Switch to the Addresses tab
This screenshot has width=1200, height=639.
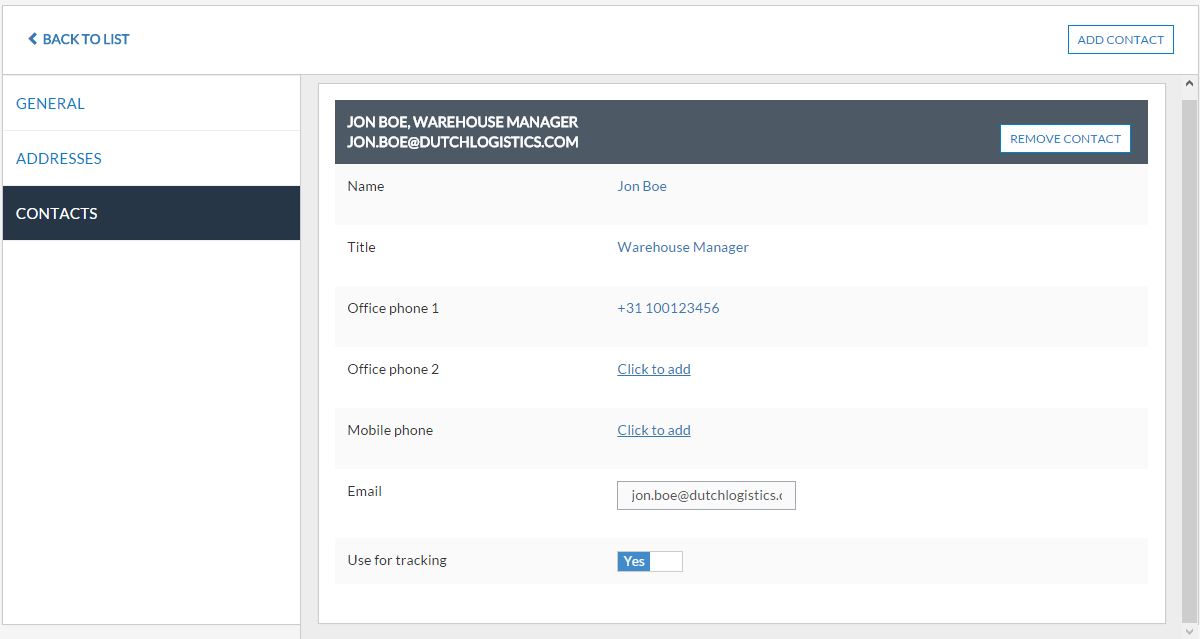click(x=58, y=158)
